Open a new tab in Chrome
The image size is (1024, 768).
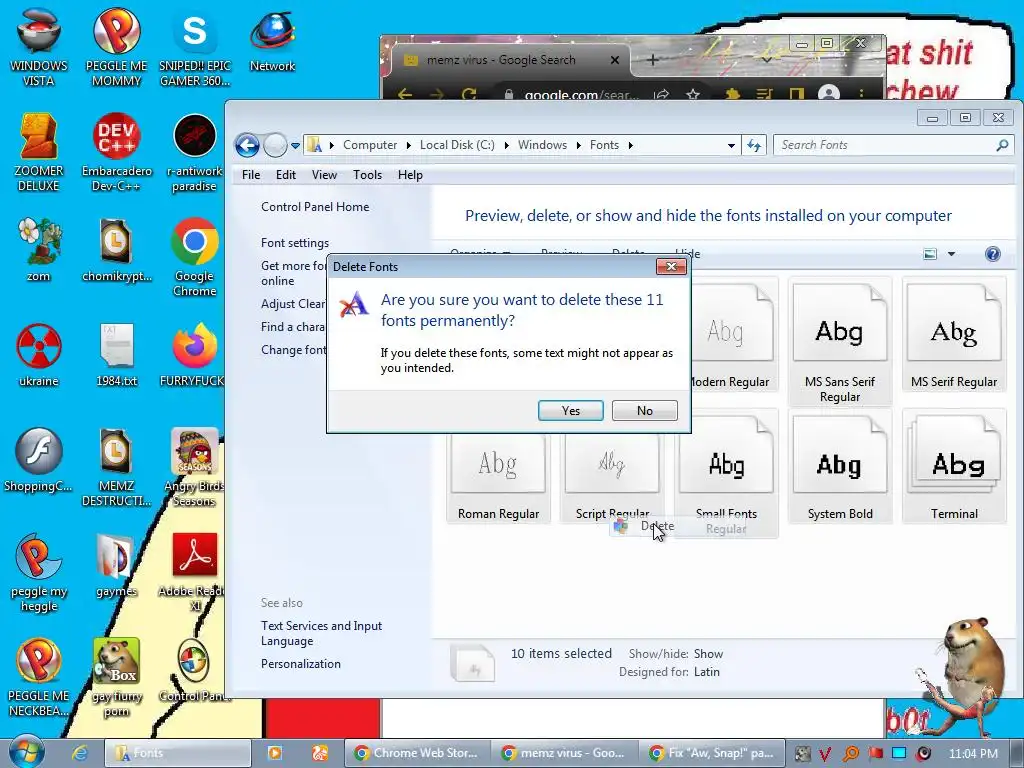point(652,60)
